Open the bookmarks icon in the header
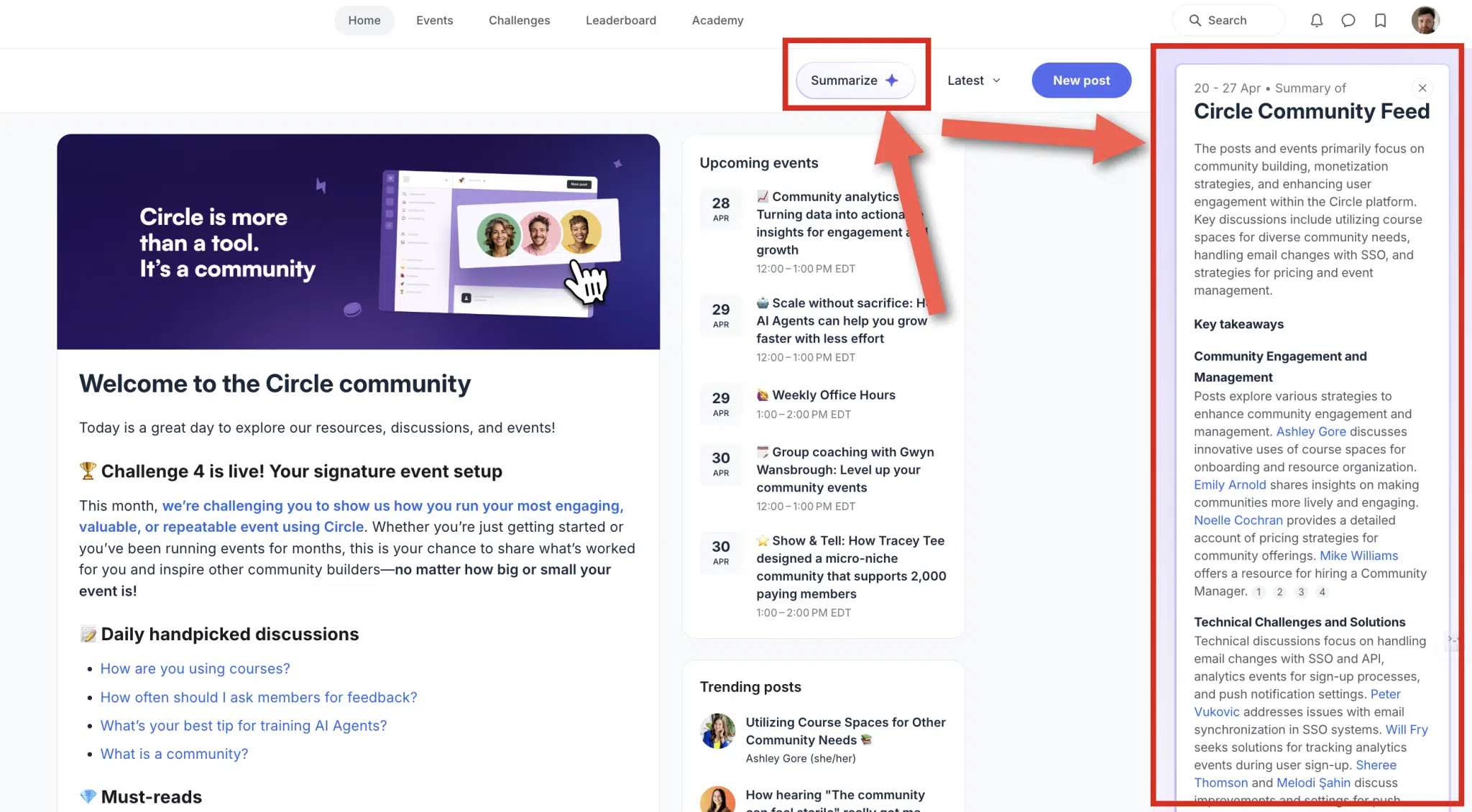 click(1380, 20)
